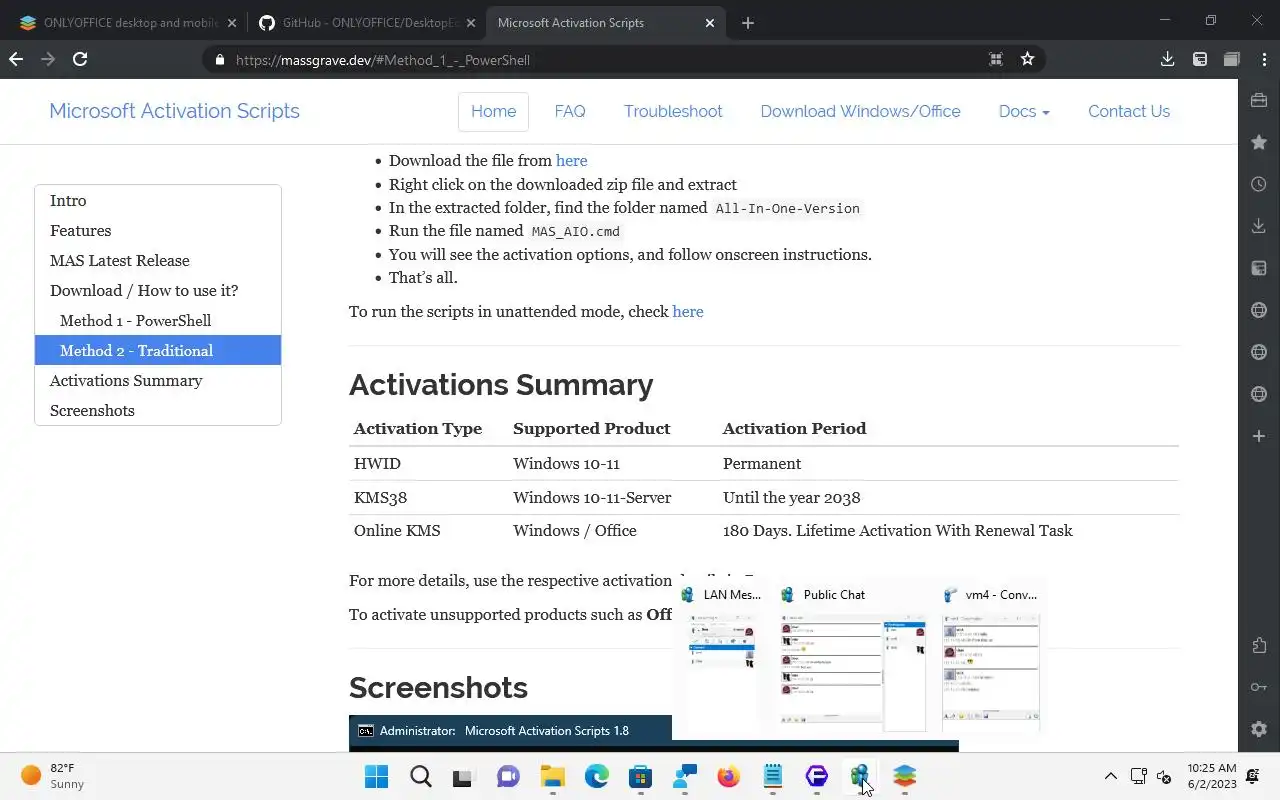Open Microsoft Edge from the taskbar
Screen dimensions: 1280x800
(597, 776)
